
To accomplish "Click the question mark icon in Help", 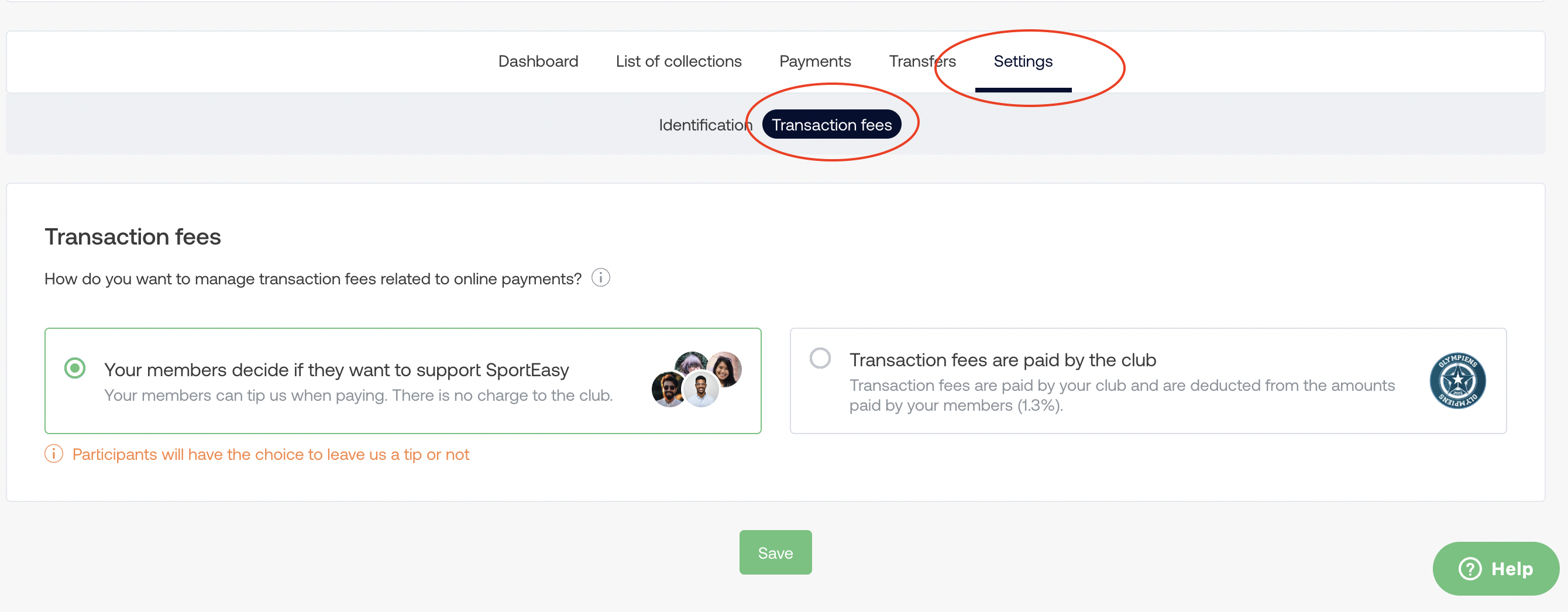I will [1469, 569].
